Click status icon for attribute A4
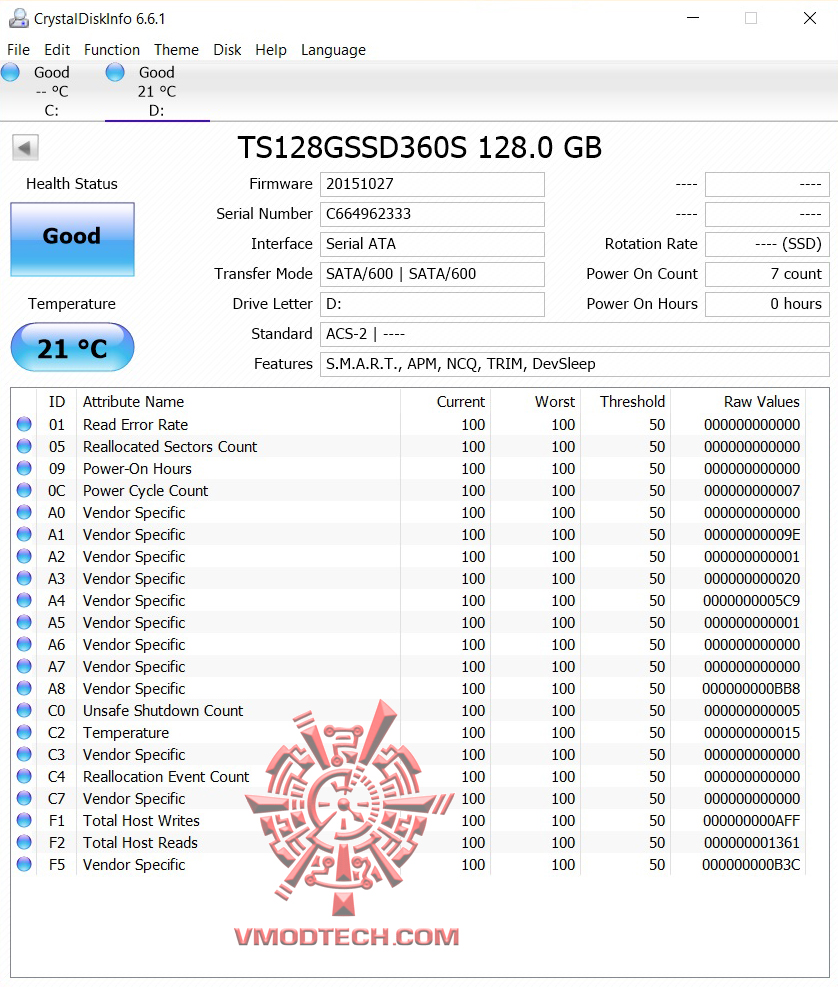 (x=24, y=601)
